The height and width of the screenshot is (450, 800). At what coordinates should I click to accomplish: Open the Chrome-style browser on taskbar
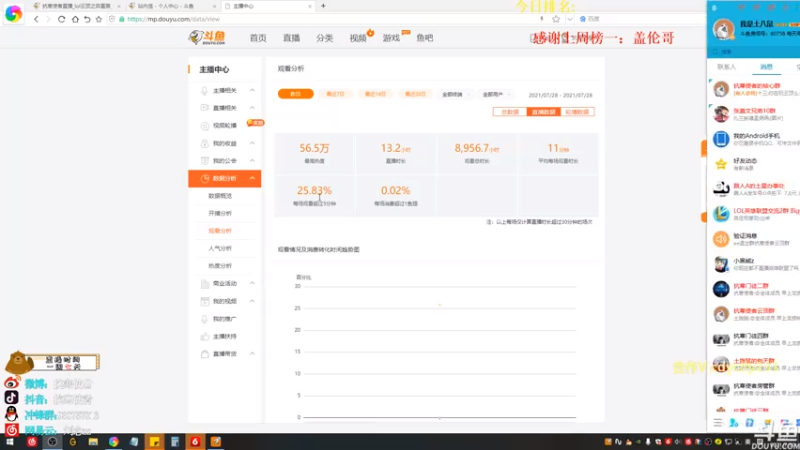click(x=113, y=442)
